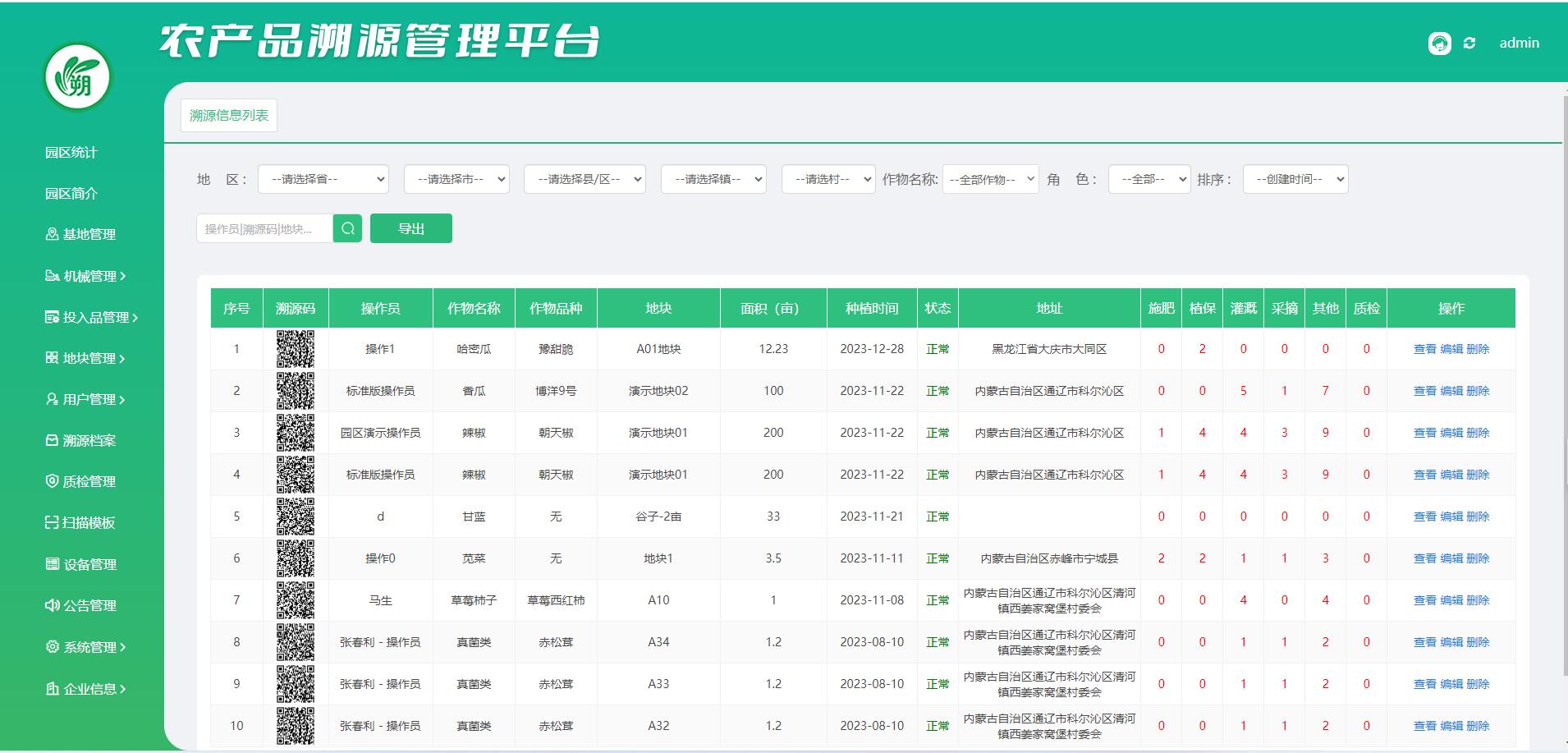
Task: Click the 企业信息 building icon
Action: point(52,689)
